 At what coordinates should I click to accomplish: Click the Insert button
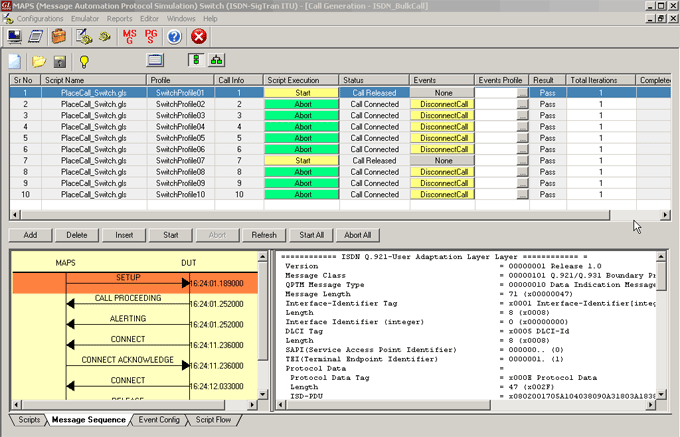click(124, 235)
